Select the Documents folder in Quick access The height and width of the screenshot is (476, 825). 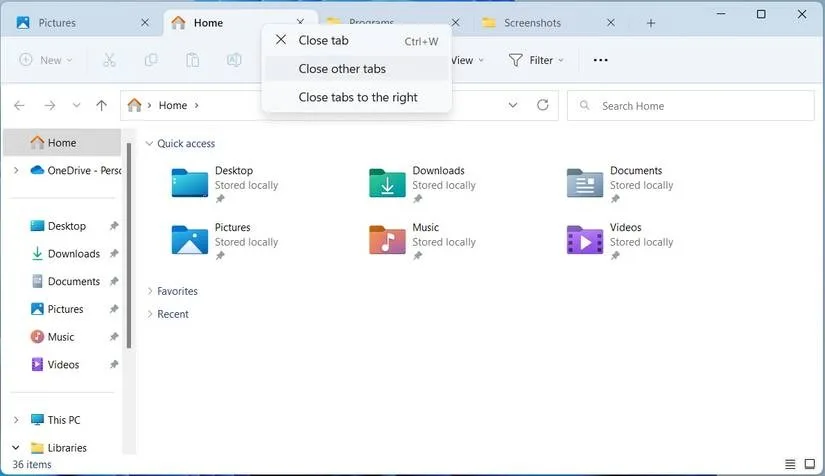(620, 184)
